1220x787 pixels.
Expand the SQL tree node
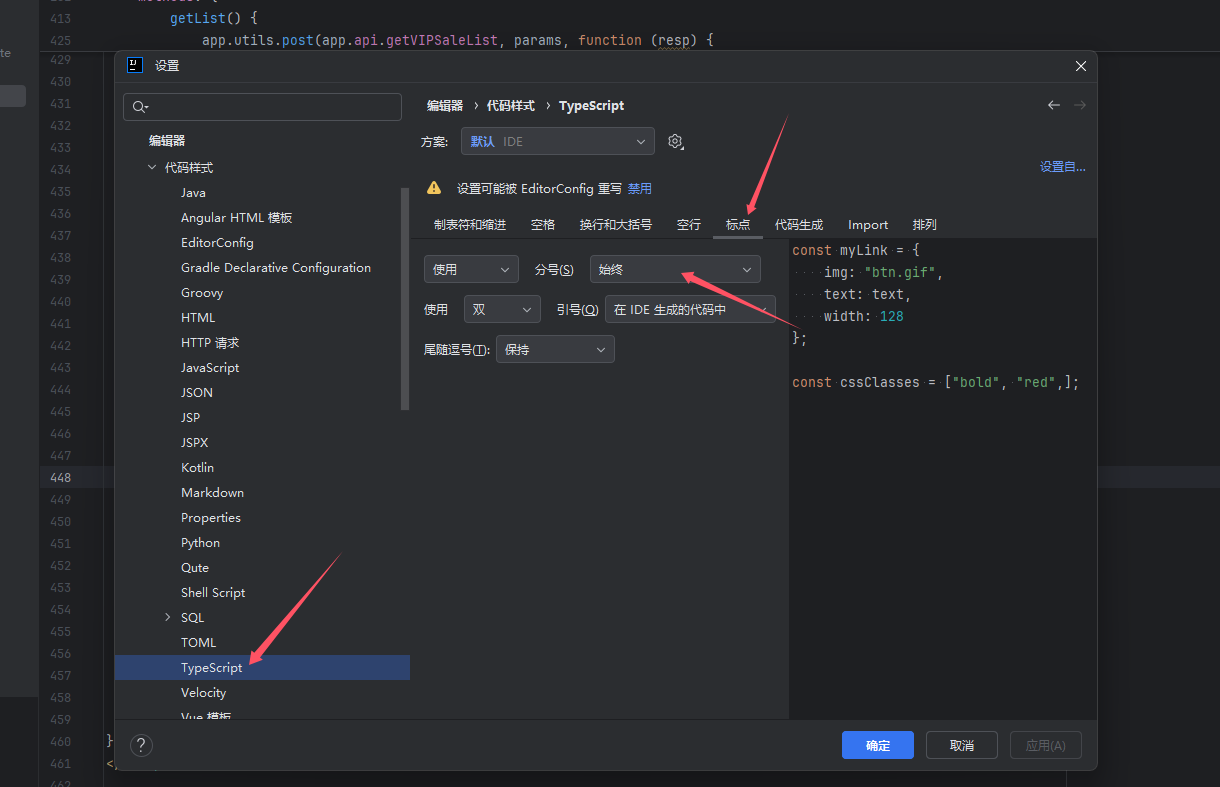(167, 618)
